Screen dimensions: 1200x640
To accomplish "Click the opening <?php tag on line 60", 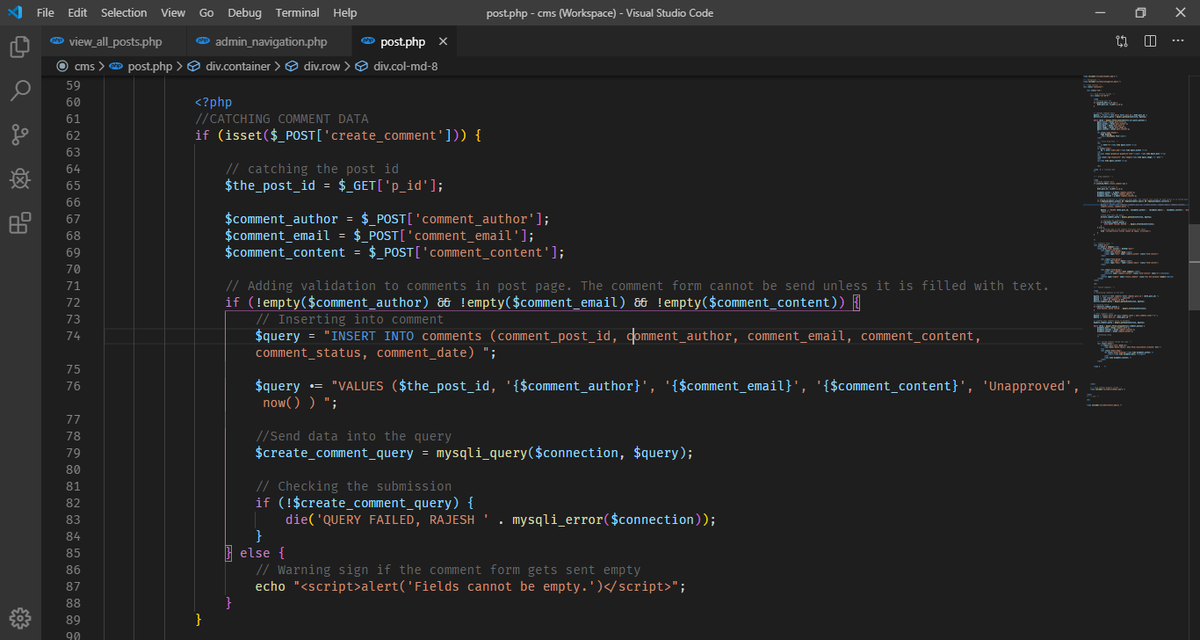I will [213, 102].
